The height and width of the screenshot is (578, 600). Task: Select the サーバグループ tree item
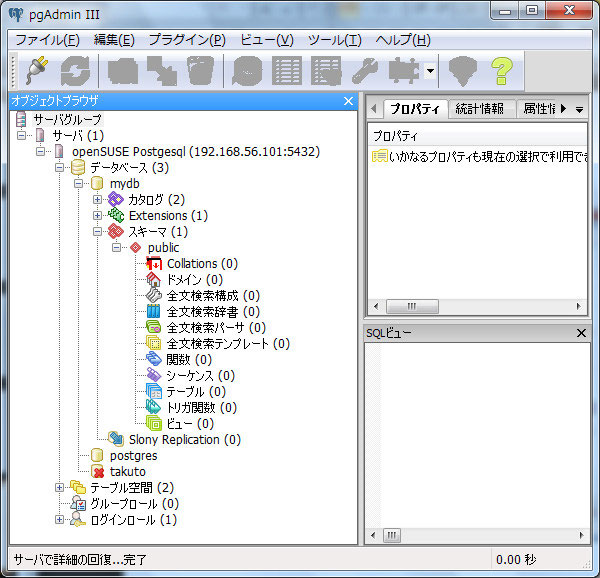(67, 120)
